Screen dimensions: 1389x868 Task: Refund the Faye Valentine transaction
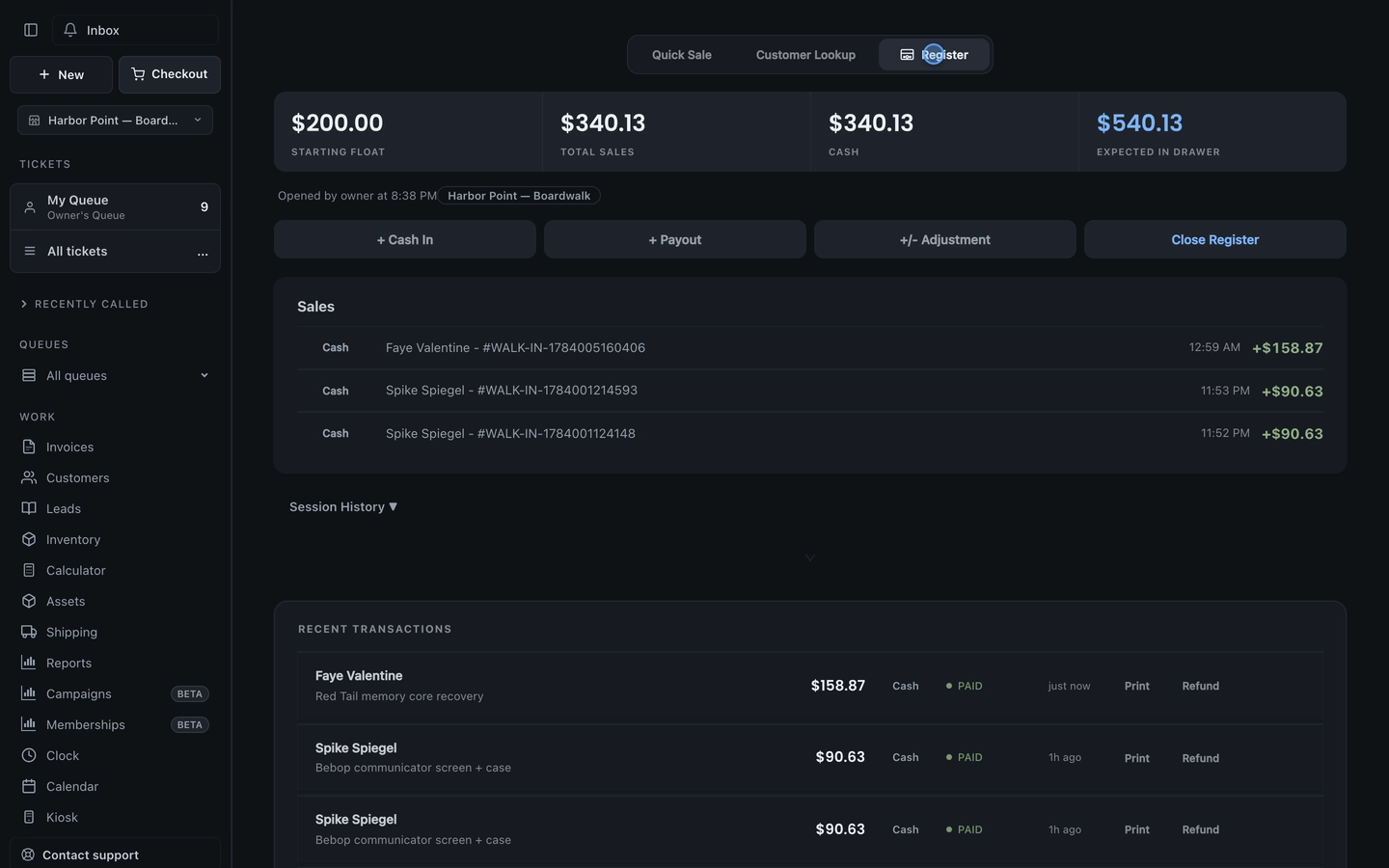point(1201,686)
